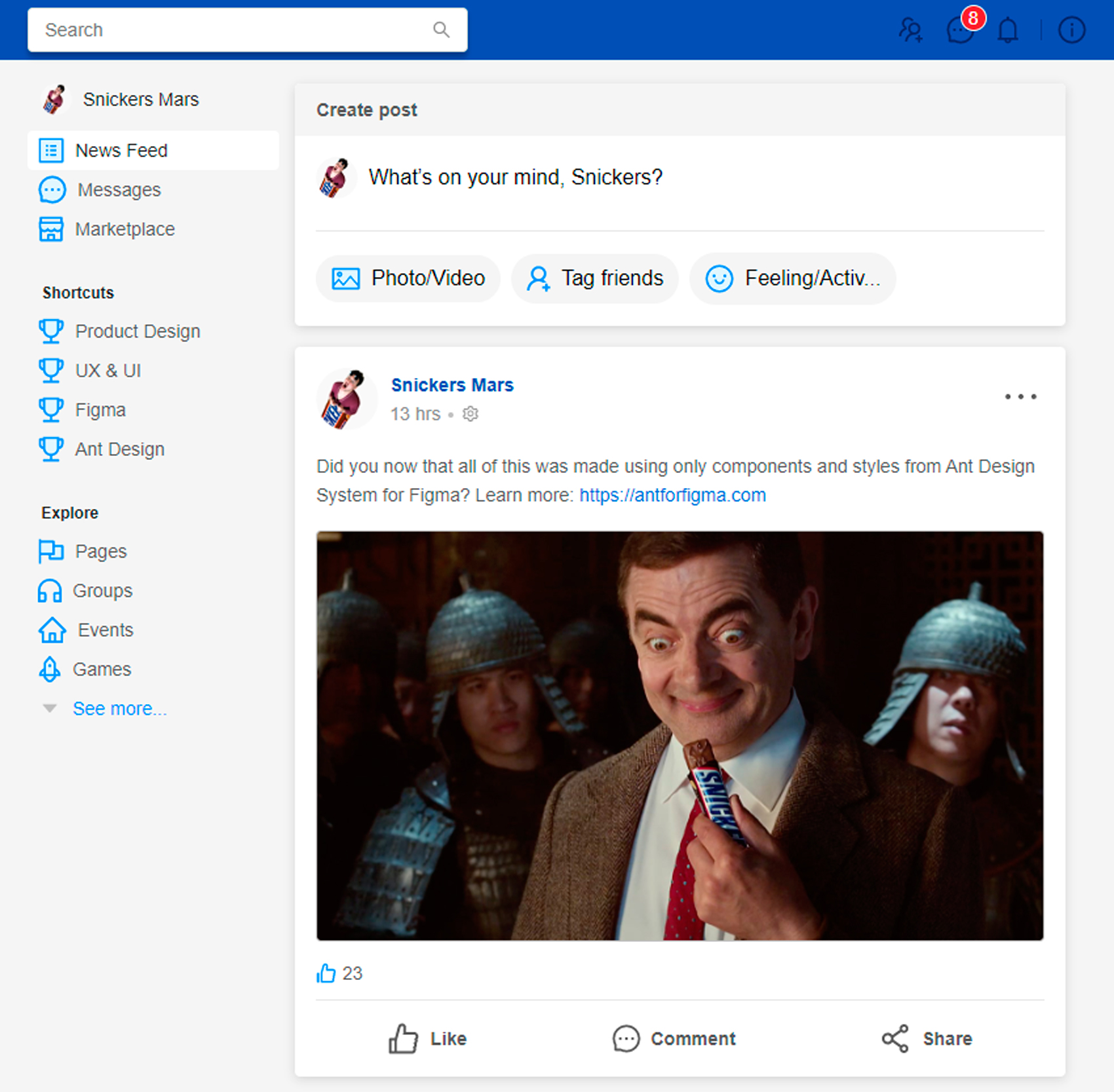Focus the Search input field
This screenshot has width=1114, height=1092.
[x=247, y=30]
